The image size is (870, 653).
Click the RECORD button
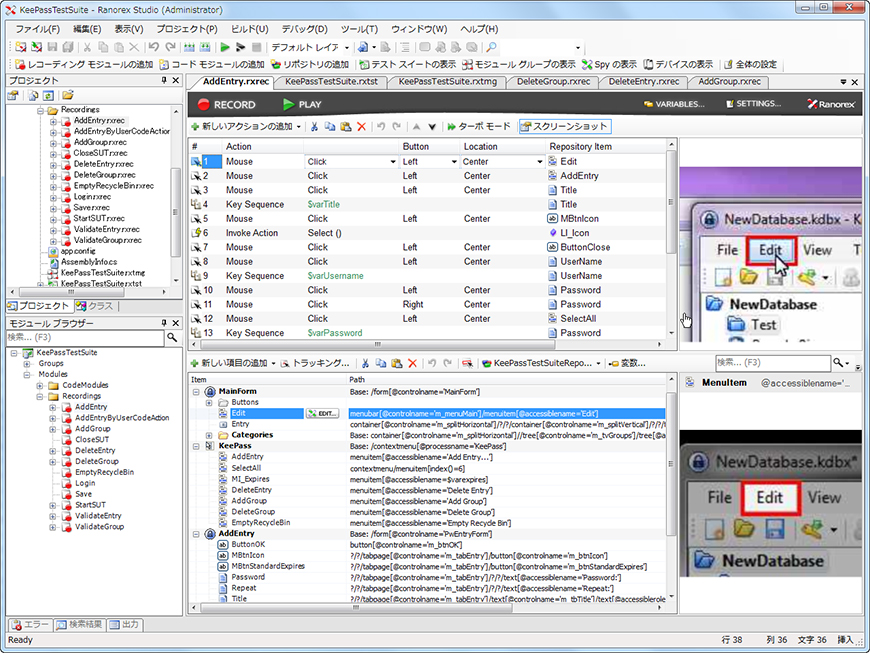(227, 104)
